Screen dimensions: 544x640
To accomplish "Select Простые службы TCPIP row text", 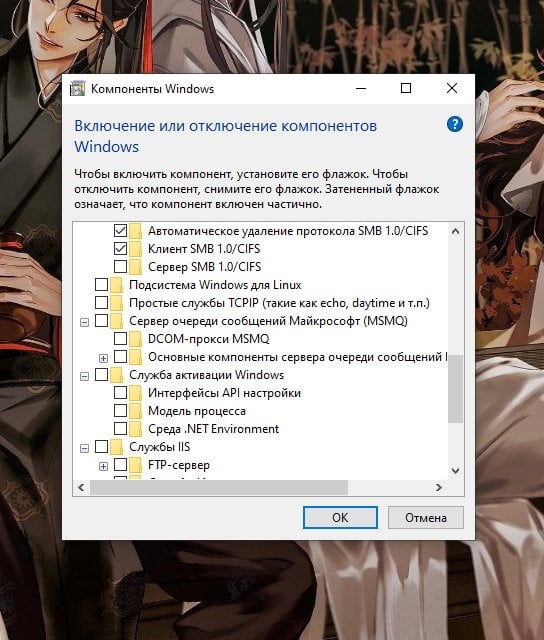I will (x=279, y=303).
